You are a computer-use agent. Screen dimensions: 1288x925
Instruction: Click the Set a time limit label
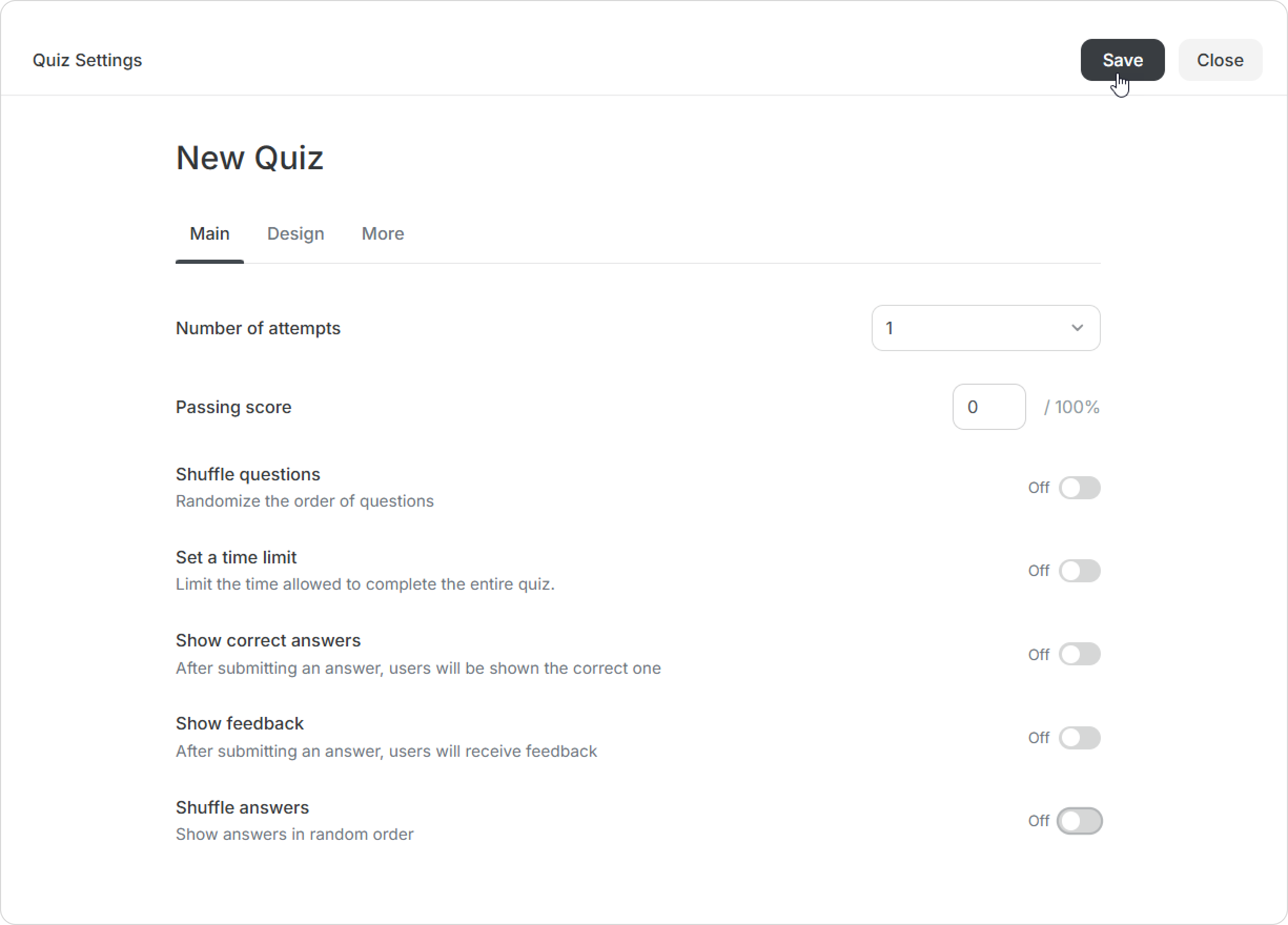236,557
